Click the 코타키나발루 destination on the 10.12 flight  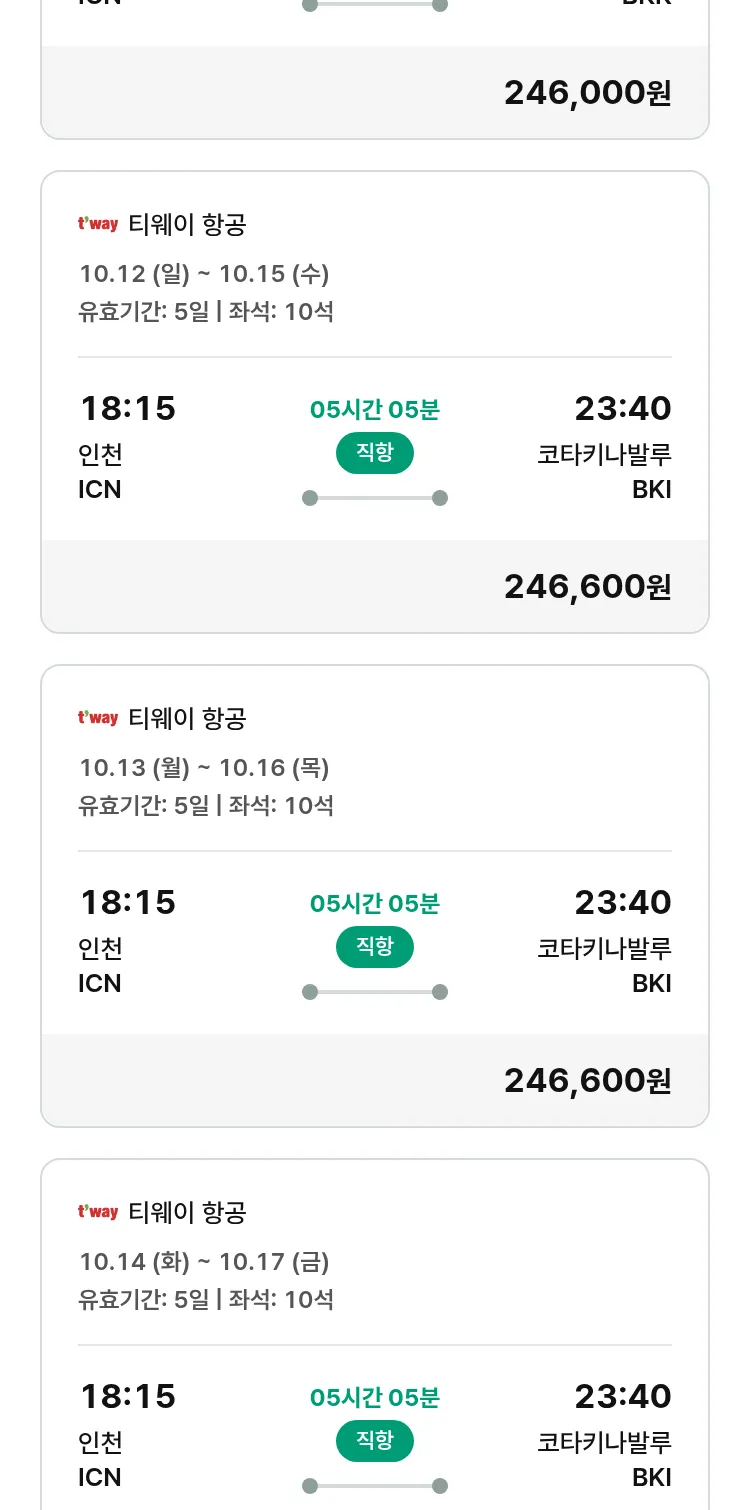[604, 454]
